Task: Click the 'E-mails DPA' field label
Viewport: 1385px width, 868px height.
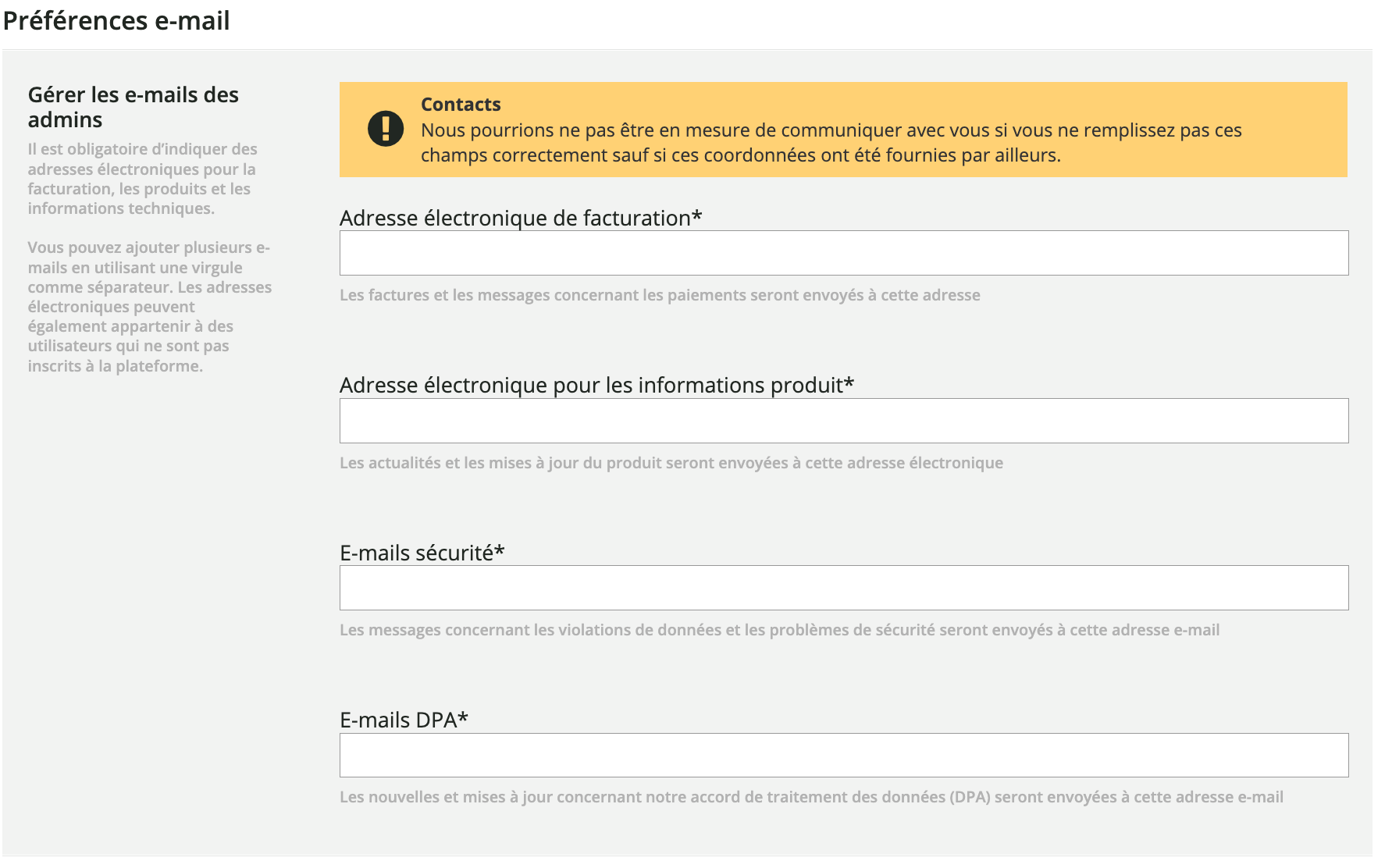Action: (x=398, y=720)
